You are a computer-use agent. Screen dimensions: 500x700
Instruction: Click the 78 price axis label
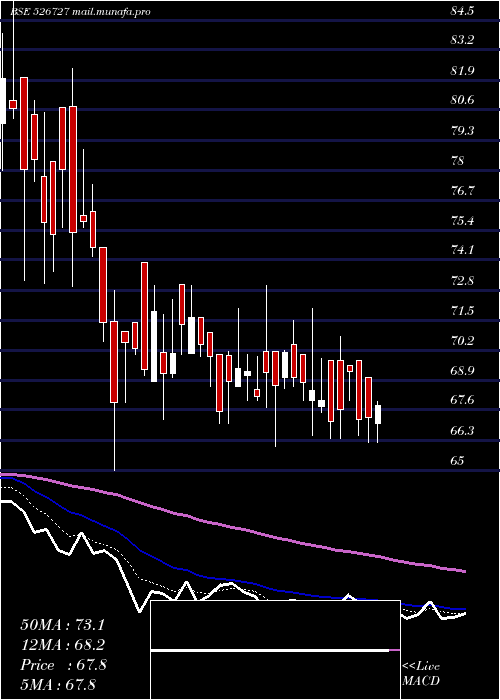(458, 160)
